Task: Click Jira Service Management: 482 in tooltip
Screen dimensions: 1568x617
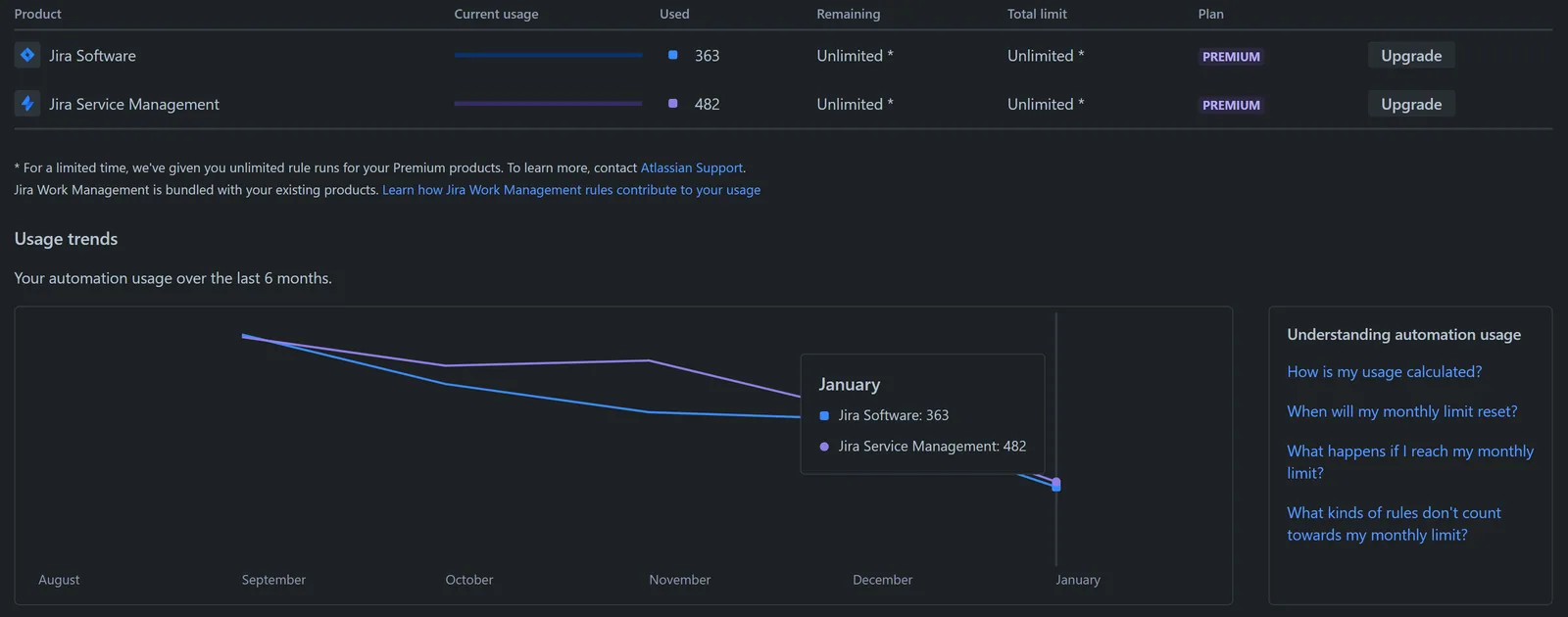Action: (x=932, y=447)
